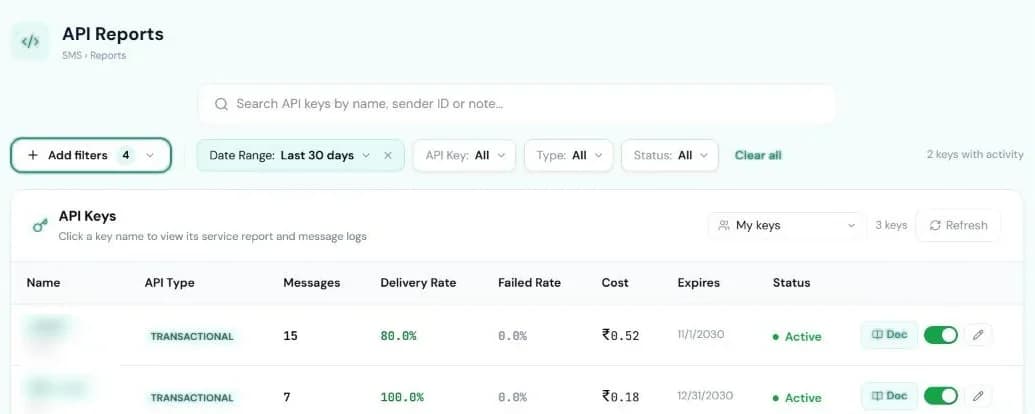
Task: Open the Type filter dropdown
Action: point(569,156)
